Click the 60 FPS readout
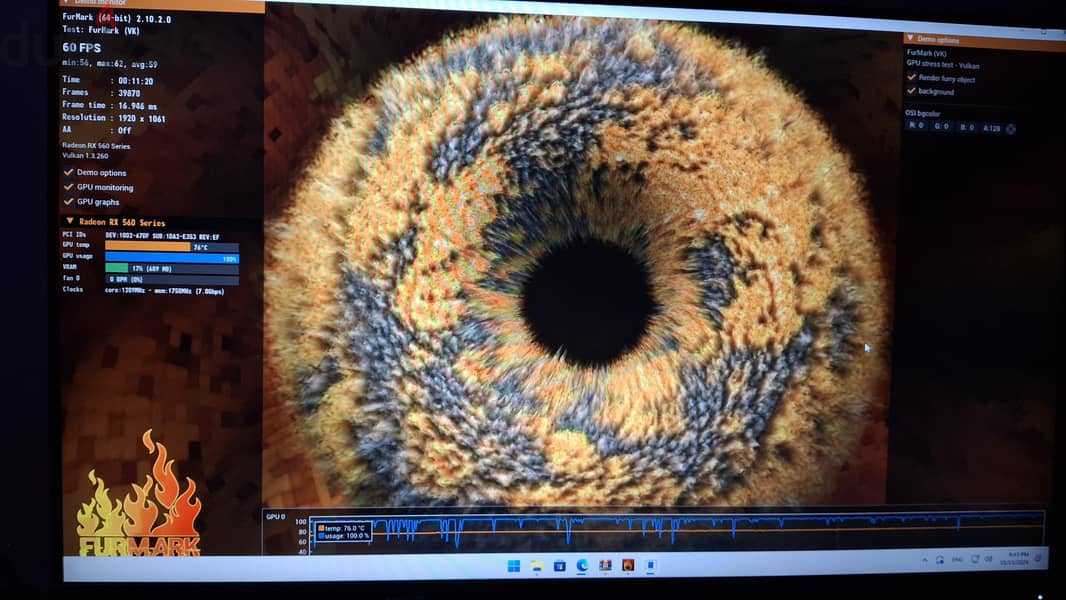Screen dimensions: 1066x600 click(x=82, y=48)
